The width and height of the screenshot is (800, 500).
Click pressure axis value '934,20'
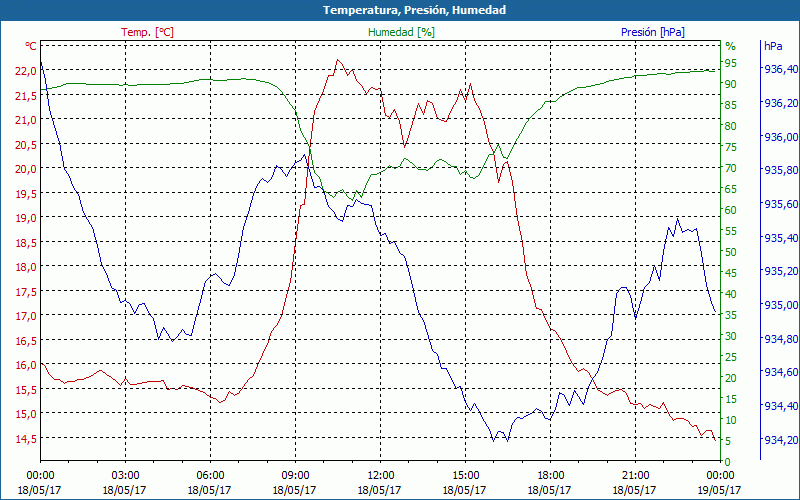[780, 440]
